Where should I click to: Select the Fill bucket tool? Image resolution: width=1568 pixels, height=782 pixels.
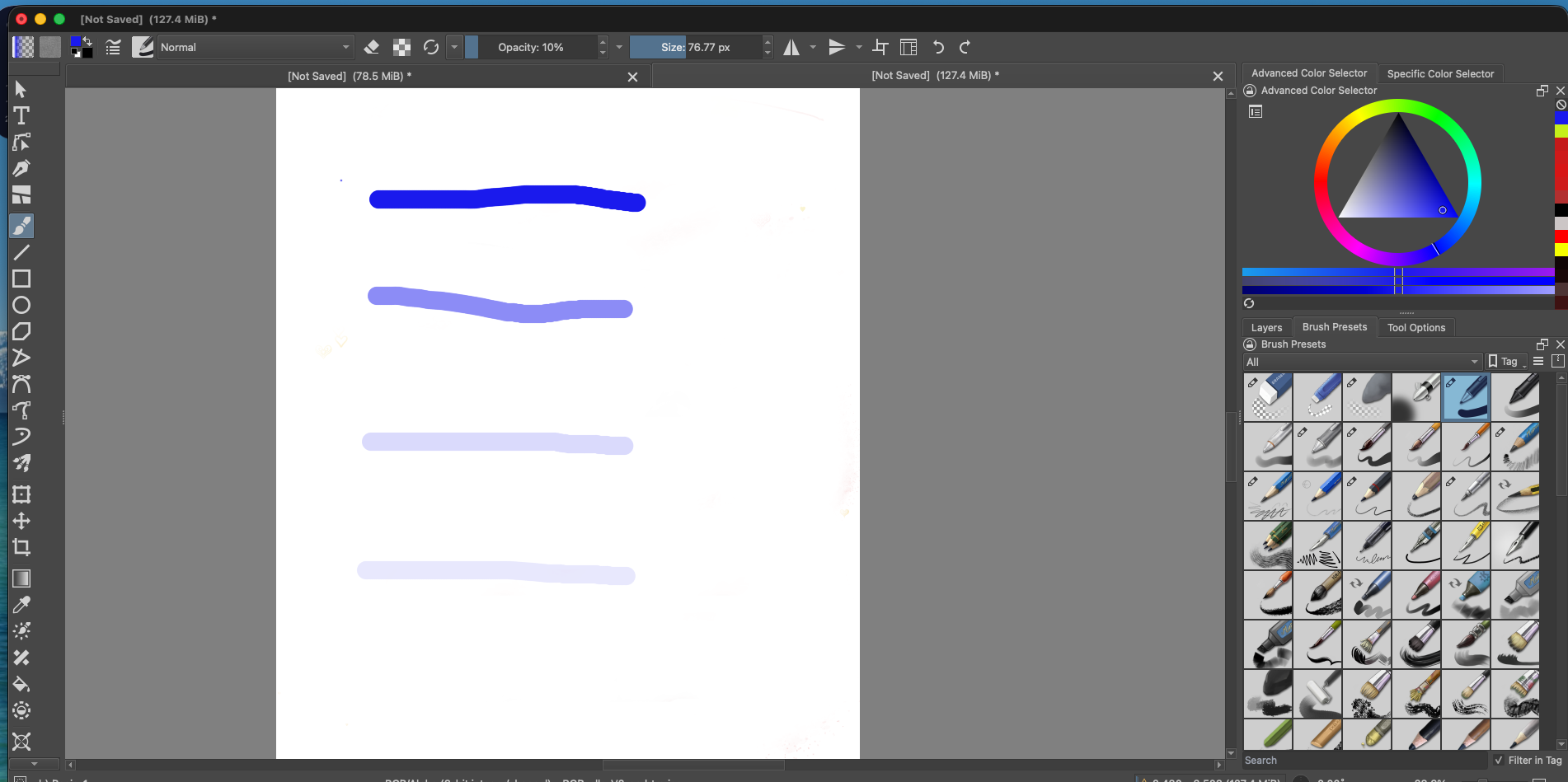click(x=21, y=684)
